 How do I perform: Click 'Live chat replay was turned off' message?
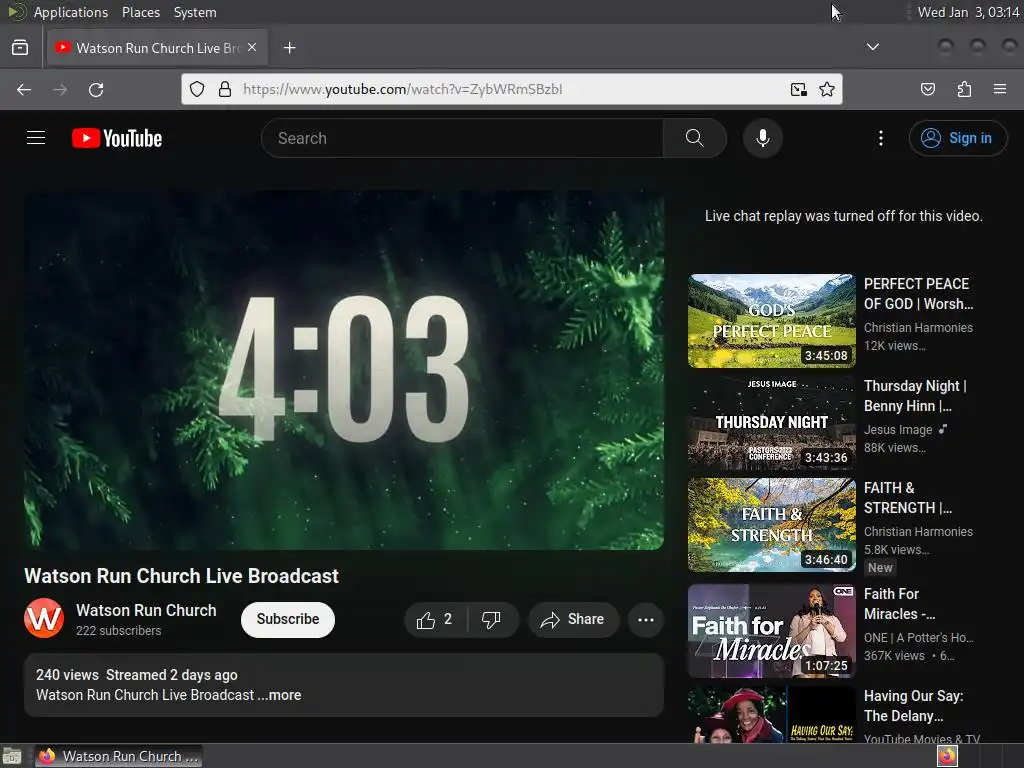point(843,216)
